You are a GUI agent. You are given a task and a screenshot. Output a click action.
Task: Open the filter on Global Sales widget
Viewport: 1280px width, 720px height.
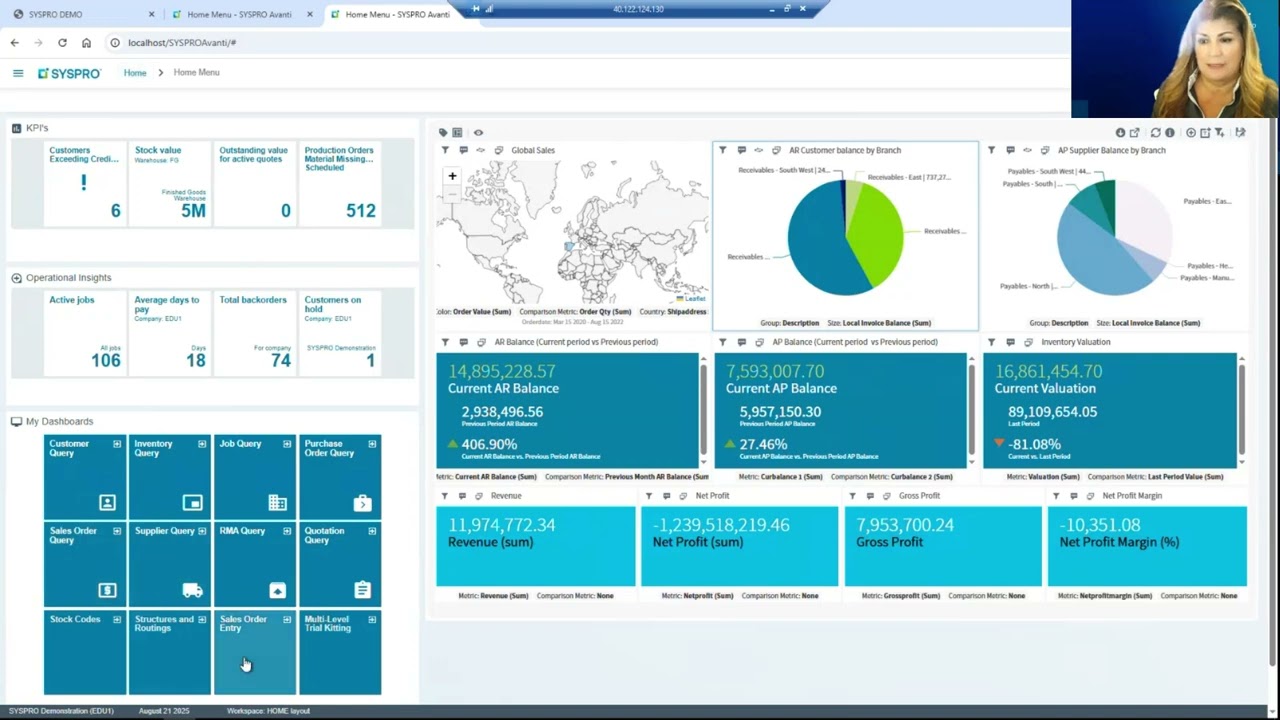click(446, 150)
